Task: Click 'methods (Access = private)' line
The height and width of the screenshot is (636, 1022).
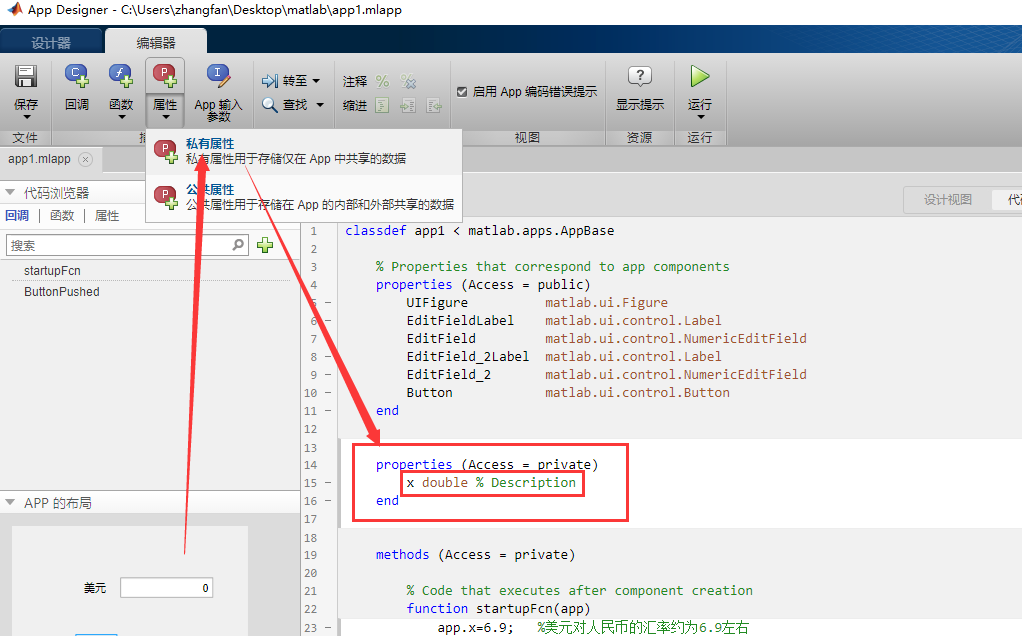Action: pos(475,555)
